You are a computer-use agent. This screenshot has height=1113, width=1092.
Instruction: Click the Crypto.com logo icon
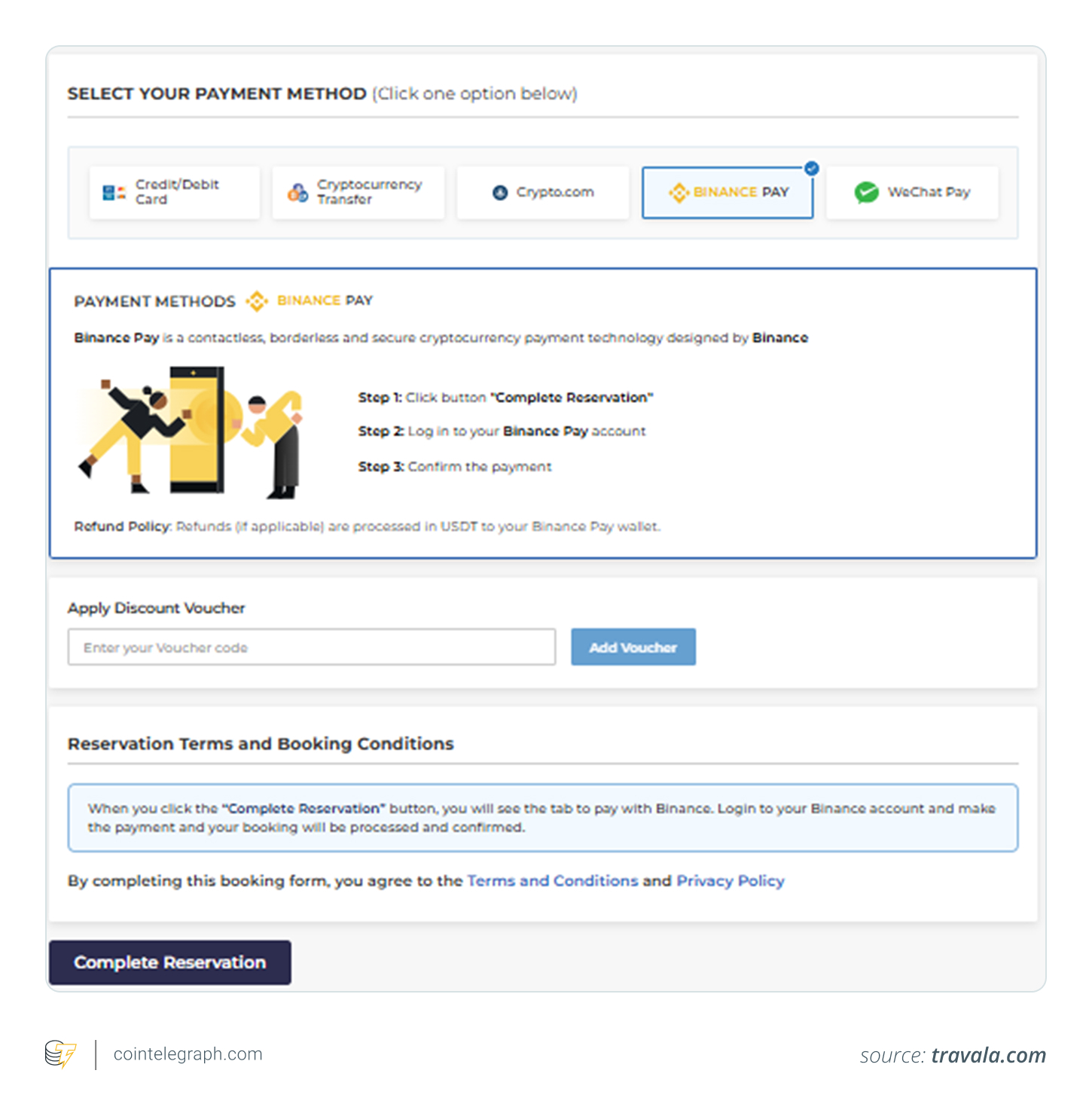click(500, 193)
